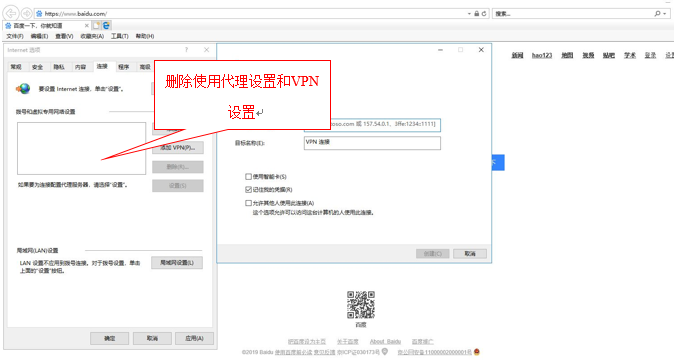Click 取消 in the VPN connection dialog
Image resolution: width=674 pixels, height=360 pixels.
tap(470, 253)
